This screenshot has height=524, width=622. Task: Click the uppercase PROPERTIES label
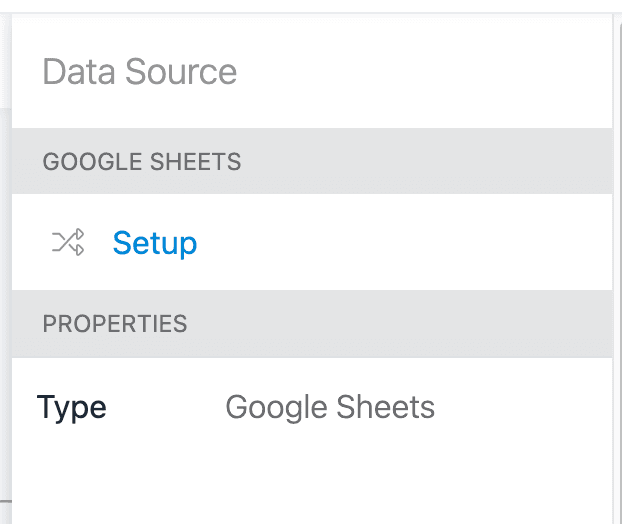pyautogui.click(x=115, y=324)
